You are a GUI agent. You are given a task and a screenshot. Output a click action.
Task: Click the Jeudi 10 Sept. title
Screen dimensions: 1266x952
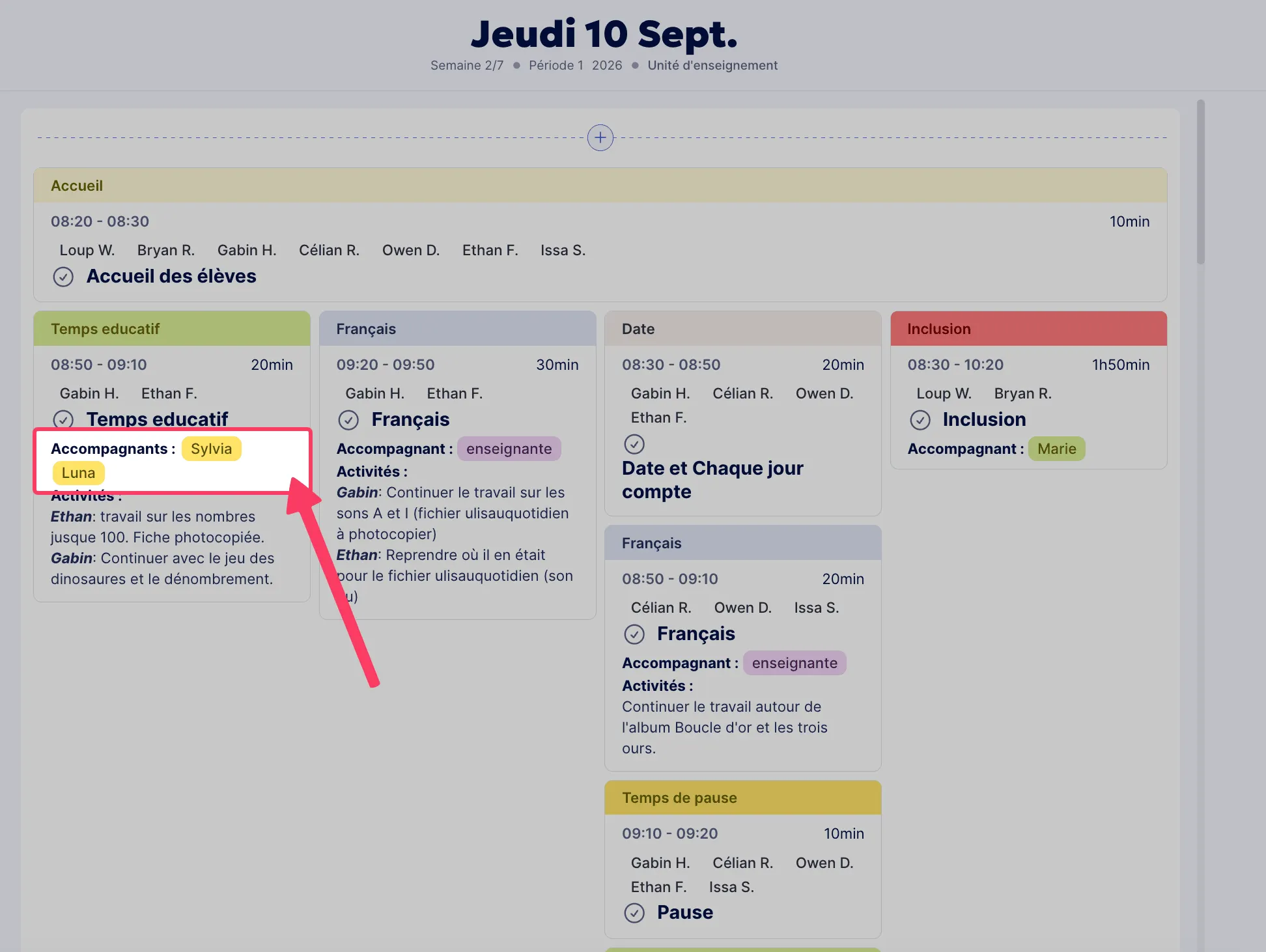(604, 34)
